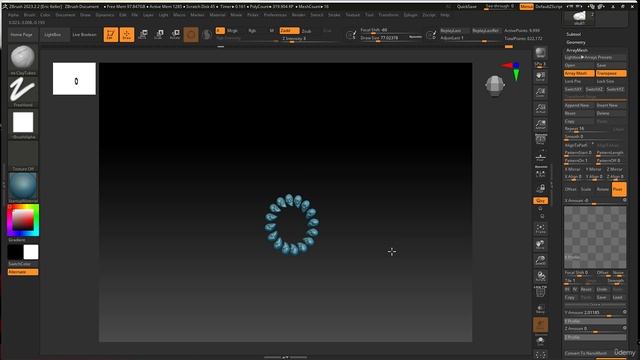
Task: Open the Brush menu
Action: [x=29, y=15]
